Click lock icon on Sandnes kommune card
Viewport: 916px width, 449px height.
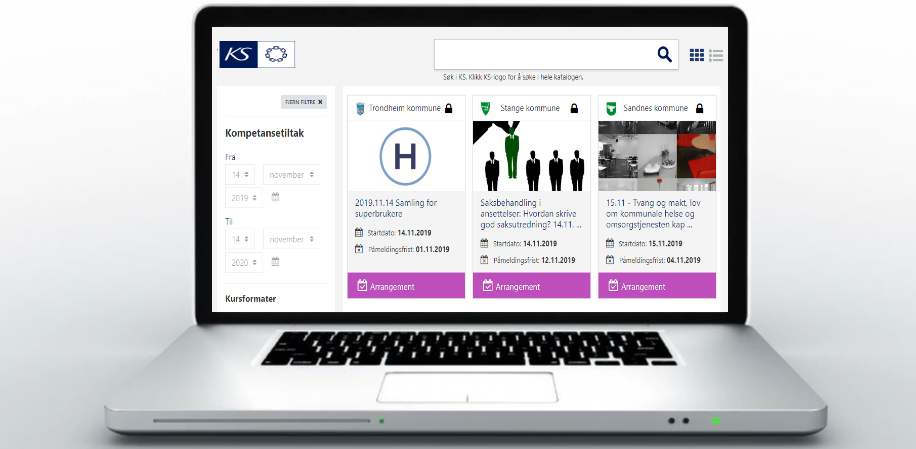698,108
